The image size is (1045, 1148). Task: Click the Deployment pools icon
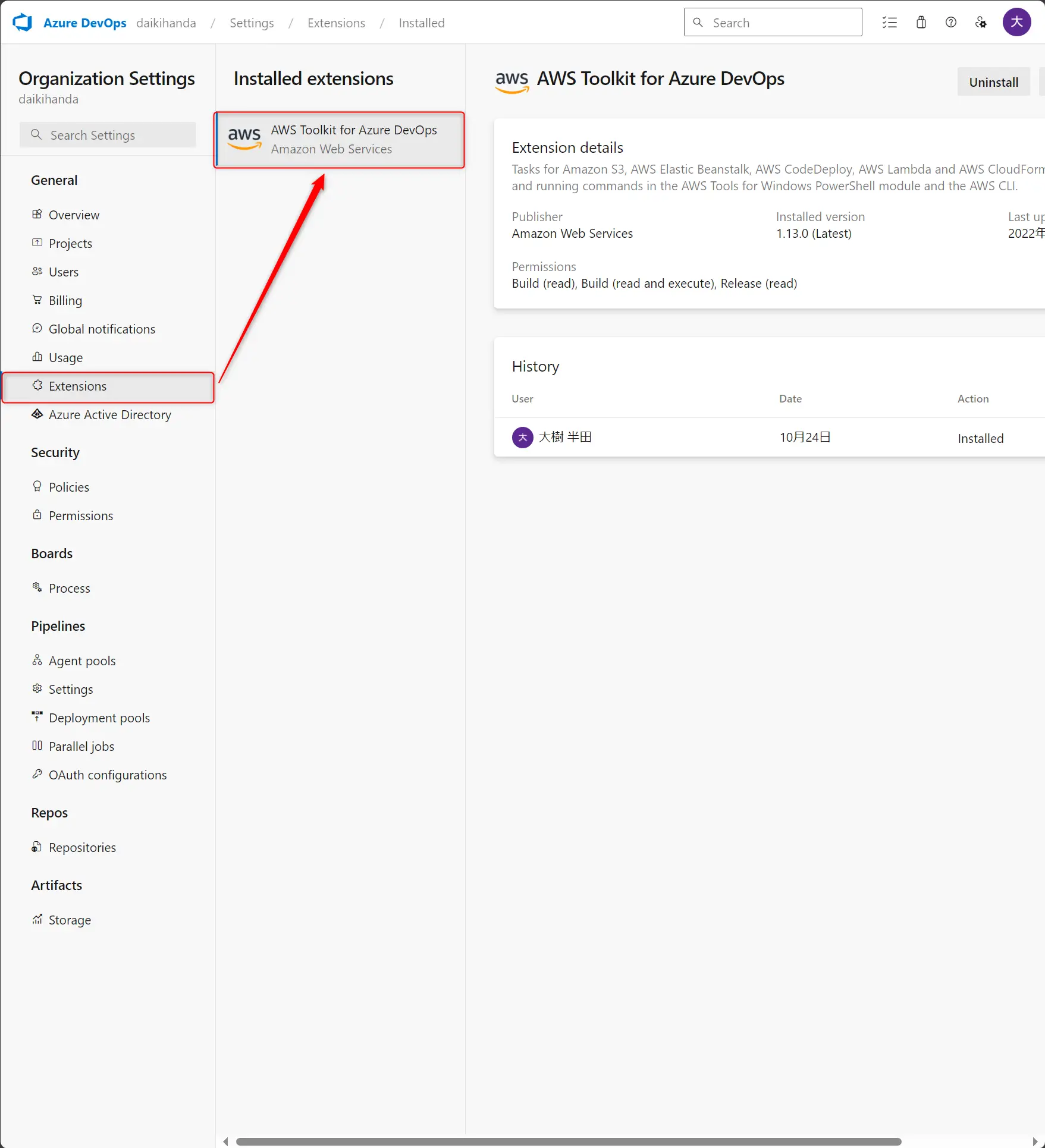point(37,717)
